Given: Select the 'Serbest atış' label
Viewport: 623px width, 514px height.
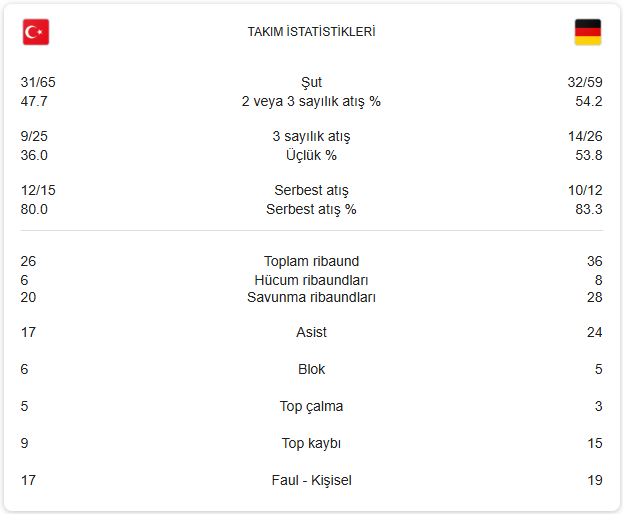Looking at the screenshot, I should (x=311, y=190).
